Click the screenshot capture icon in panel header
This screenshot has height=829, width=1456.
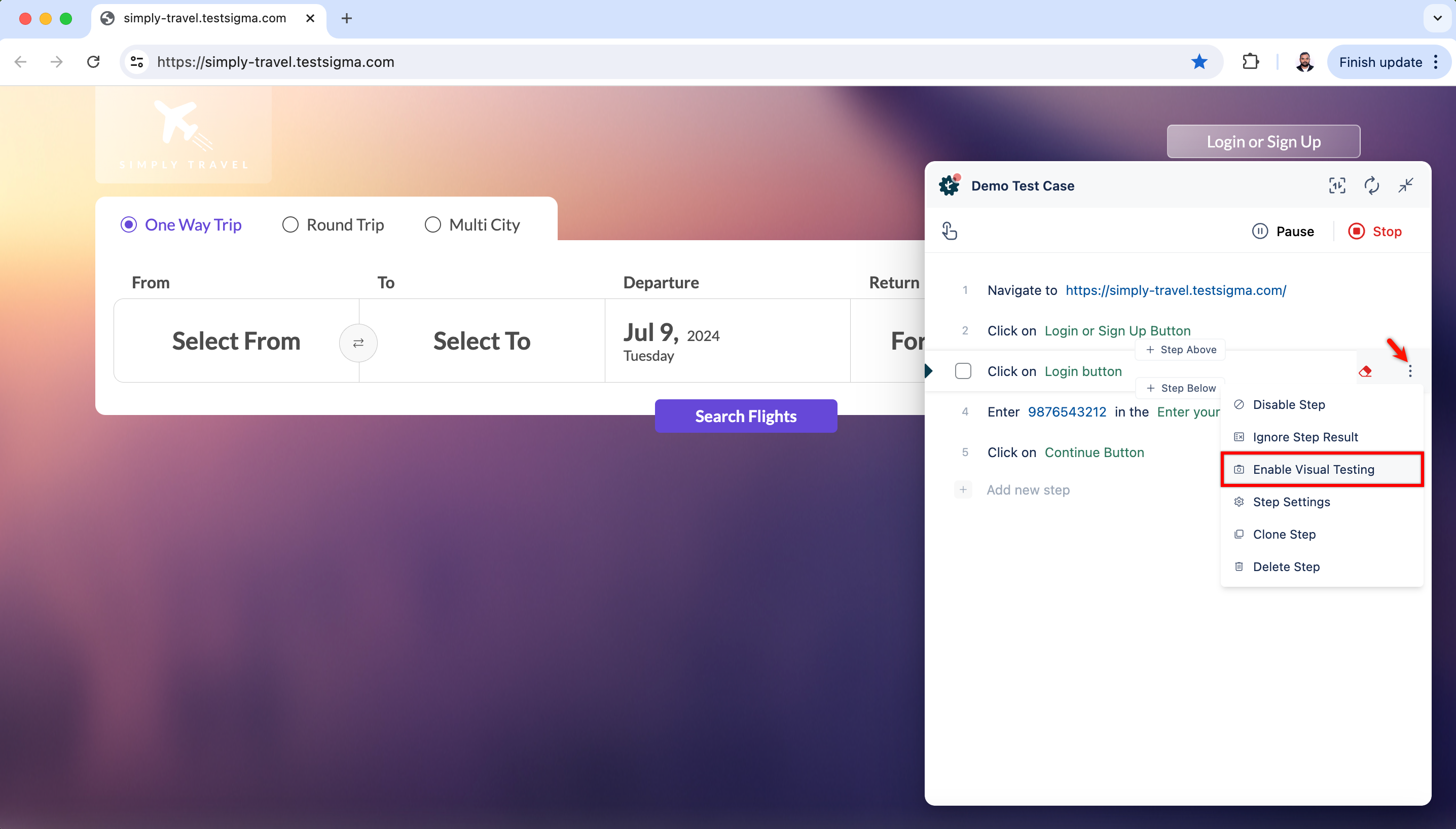[x=1337, y=185]
